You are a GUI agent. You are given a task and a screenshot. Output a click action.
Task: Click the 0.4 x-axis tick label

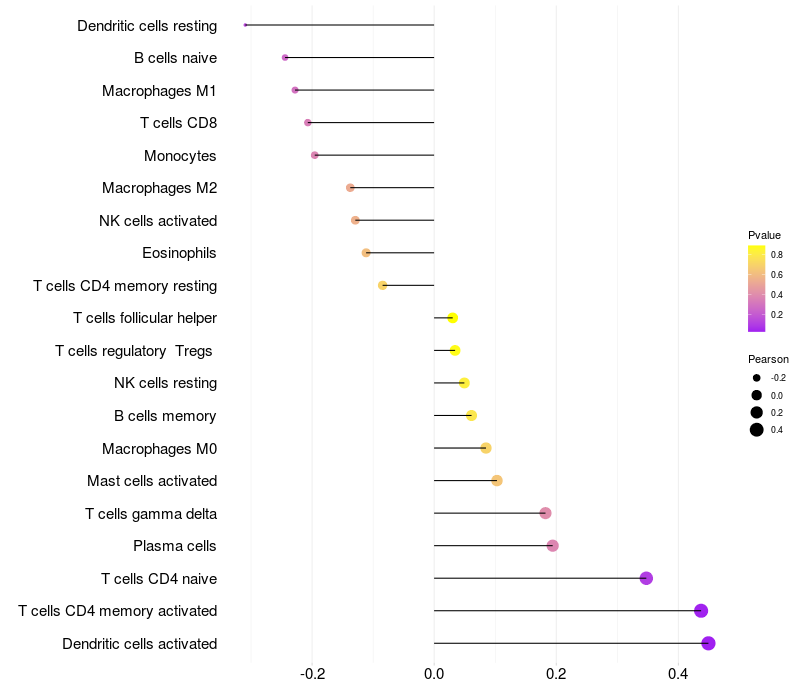[x=678, y=674]
